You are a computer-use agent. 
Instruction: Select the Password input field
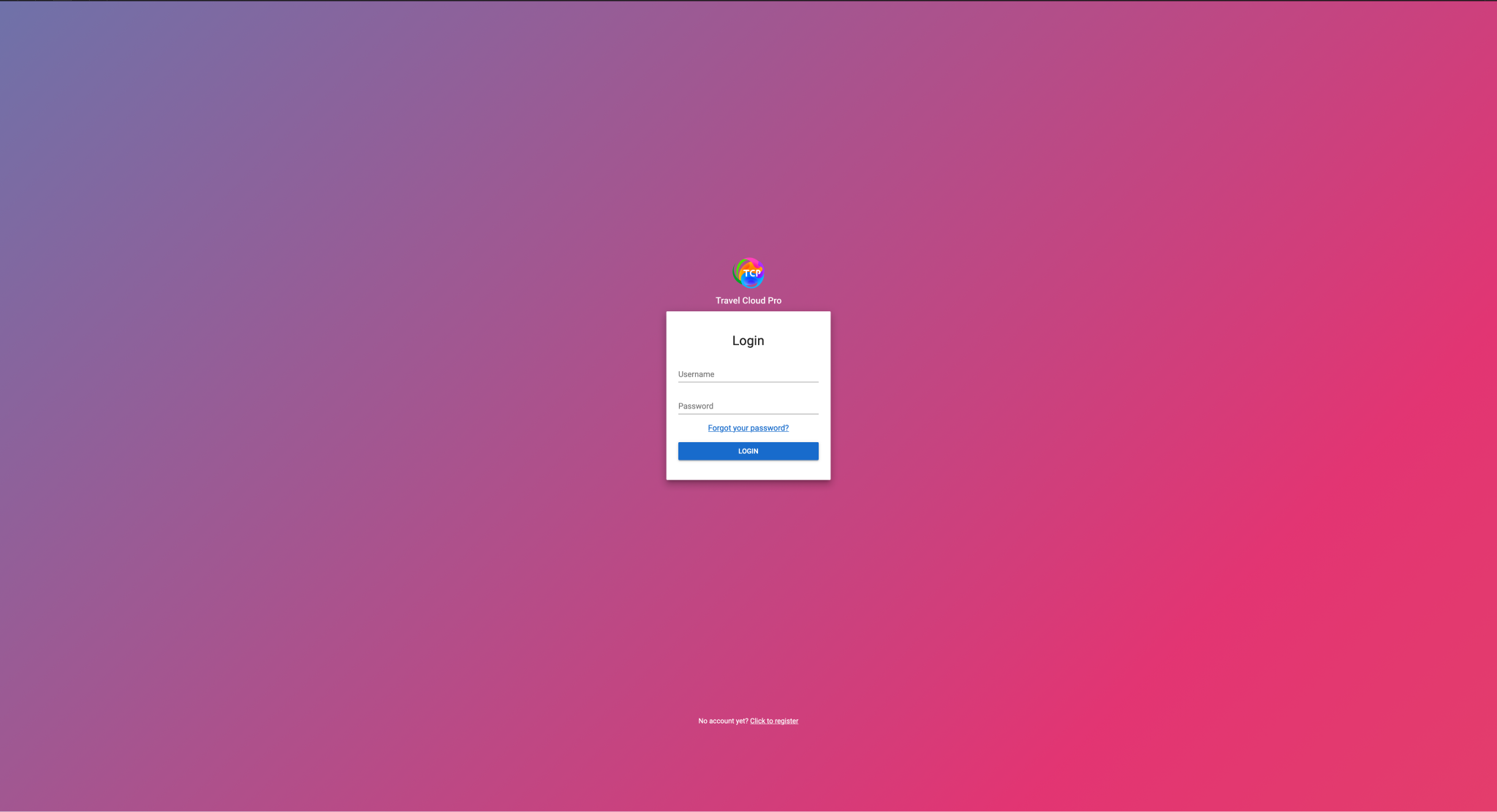coord(748,406)
